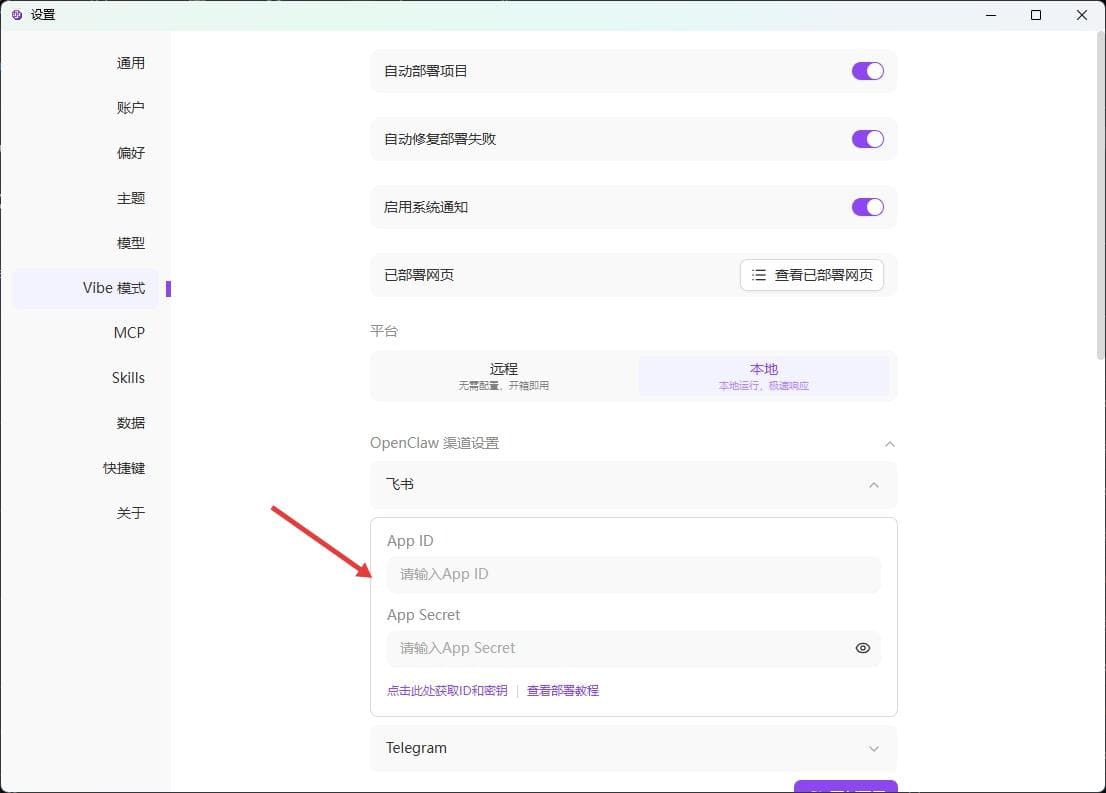Open the 模型 settings section
This screenshot has width=1106, height=793.
coord(130,243)
